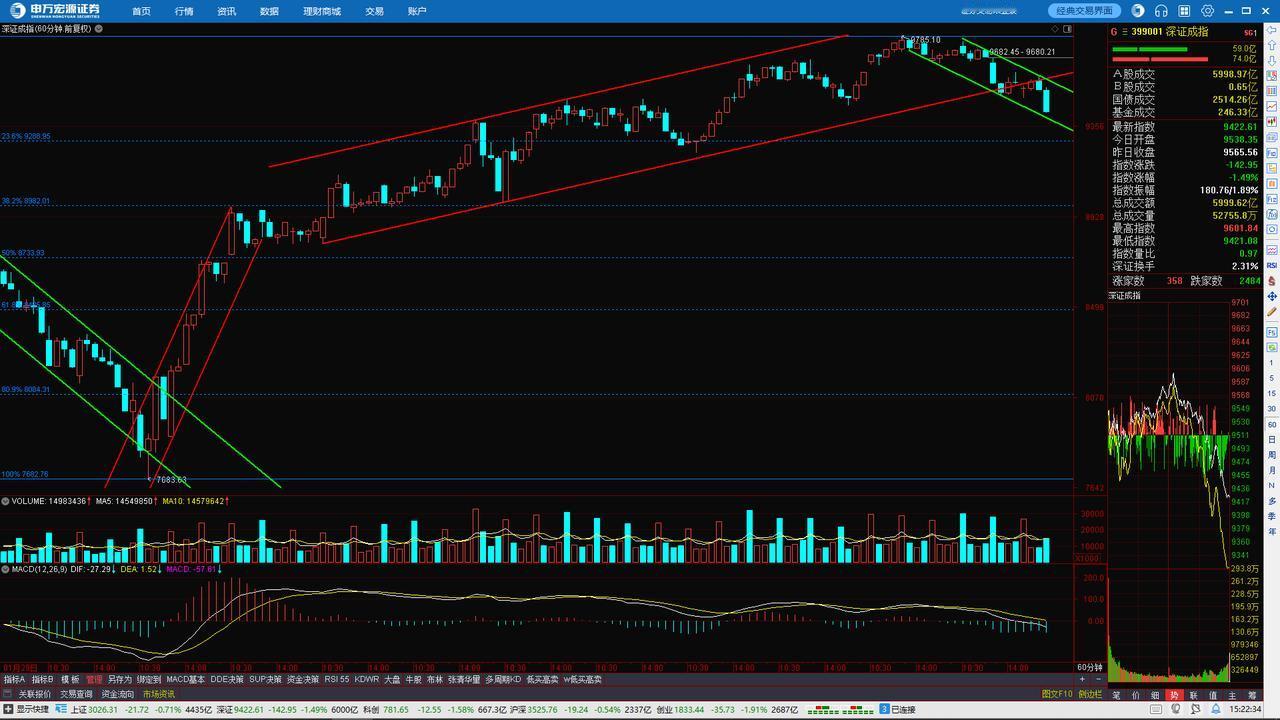
Task: Click the candlestick icon in right sidebar
Action: (1271, 120)
